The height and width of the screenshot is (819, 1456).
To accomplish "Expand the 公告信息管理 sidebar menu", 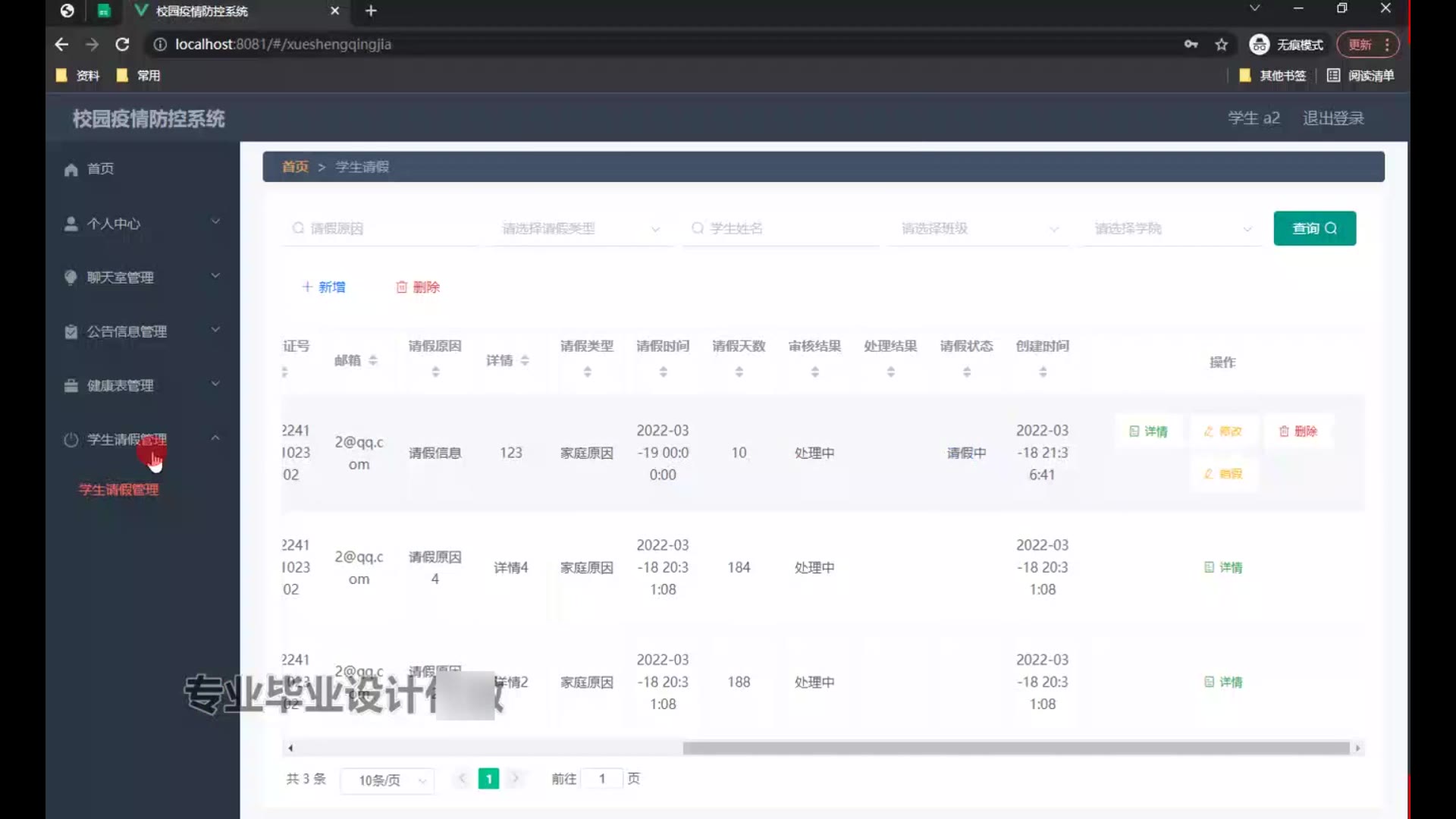I will (215, 330).
